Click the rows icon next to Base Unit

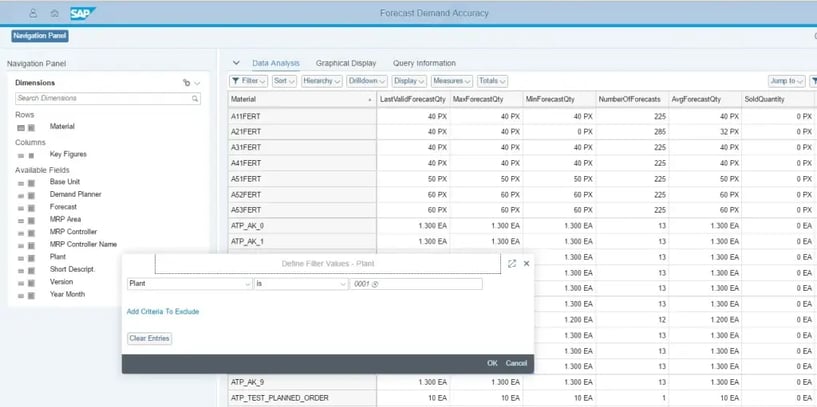(21, 183)
